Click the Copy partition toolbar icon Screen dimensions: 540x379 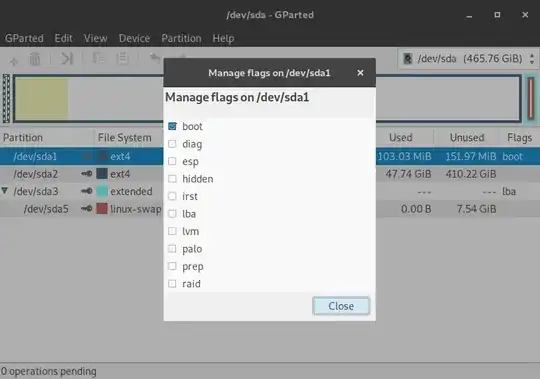pos(98,58)
